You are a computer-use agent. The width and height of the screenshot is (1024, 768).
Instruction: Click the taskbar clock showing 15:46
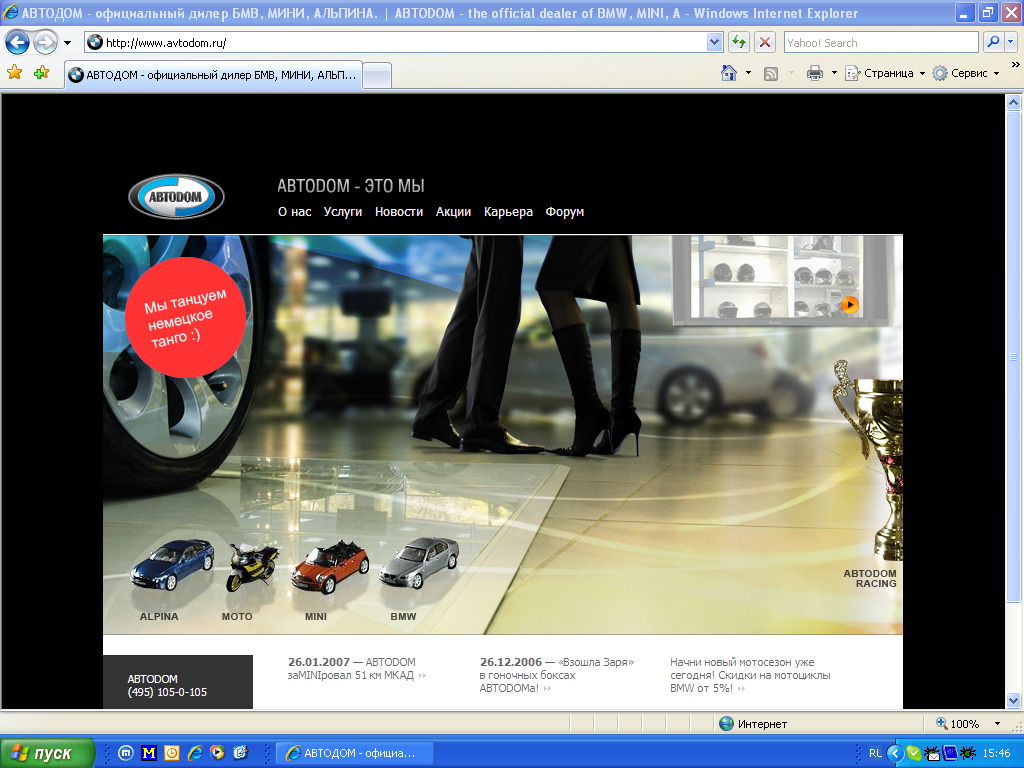pyautogui.click(x=996, y=753)
